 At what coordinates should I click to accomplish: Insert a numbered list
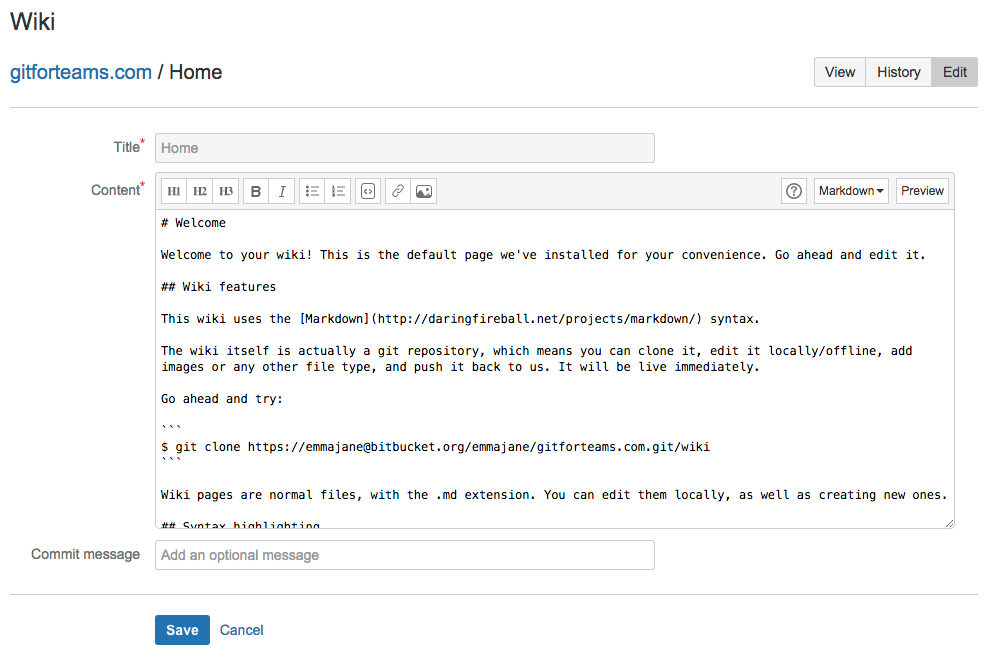(x=337, y=190)
